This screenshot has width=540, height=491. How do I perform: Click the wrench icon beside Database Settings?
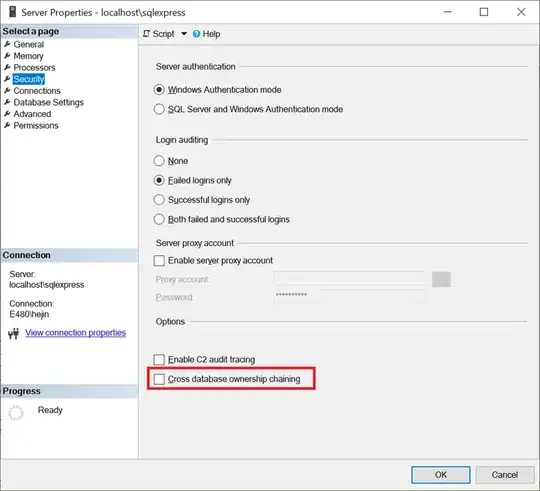7,102
